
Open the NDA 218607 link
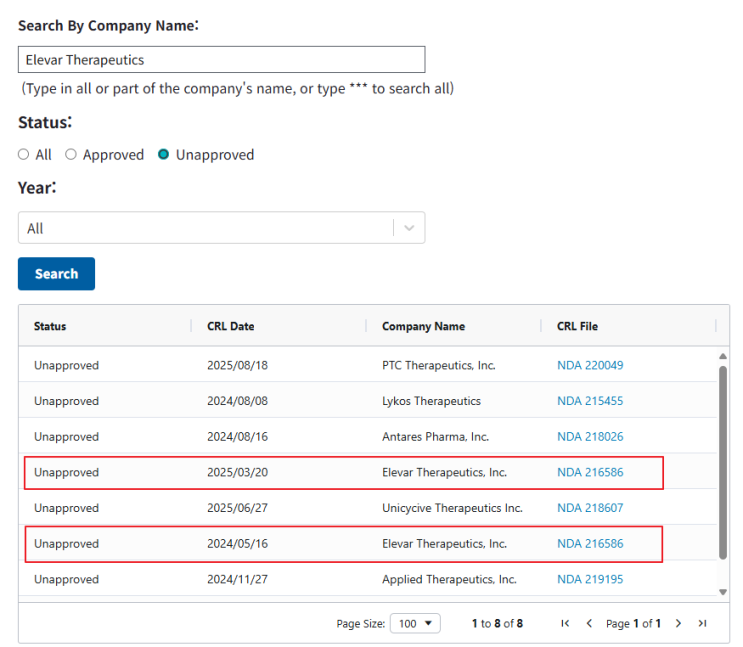tap(590, 508)
